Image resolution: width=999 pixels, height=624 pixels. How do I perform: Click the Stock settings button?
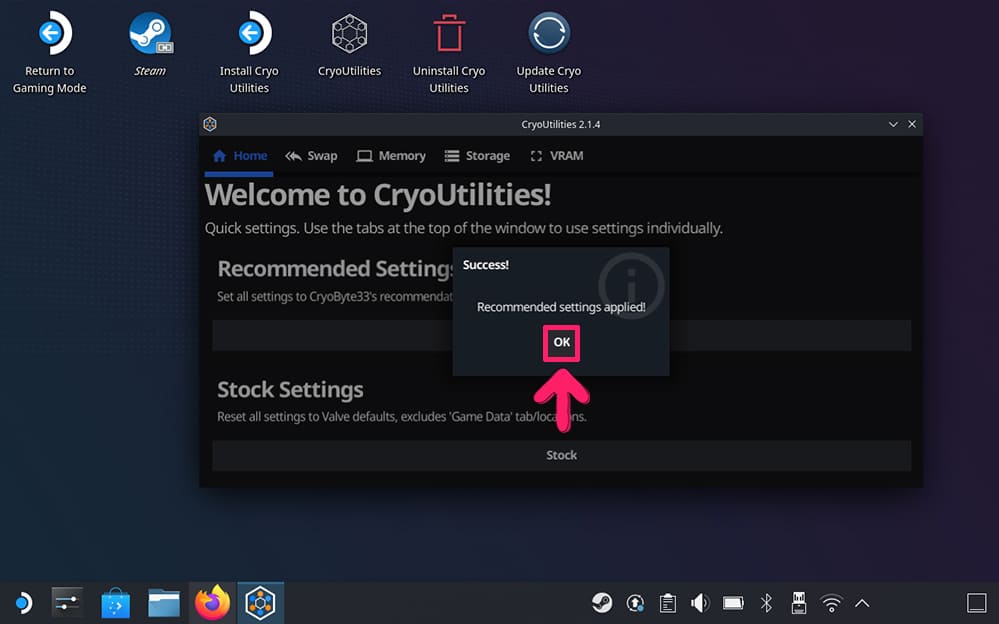[x=561, y=456]
